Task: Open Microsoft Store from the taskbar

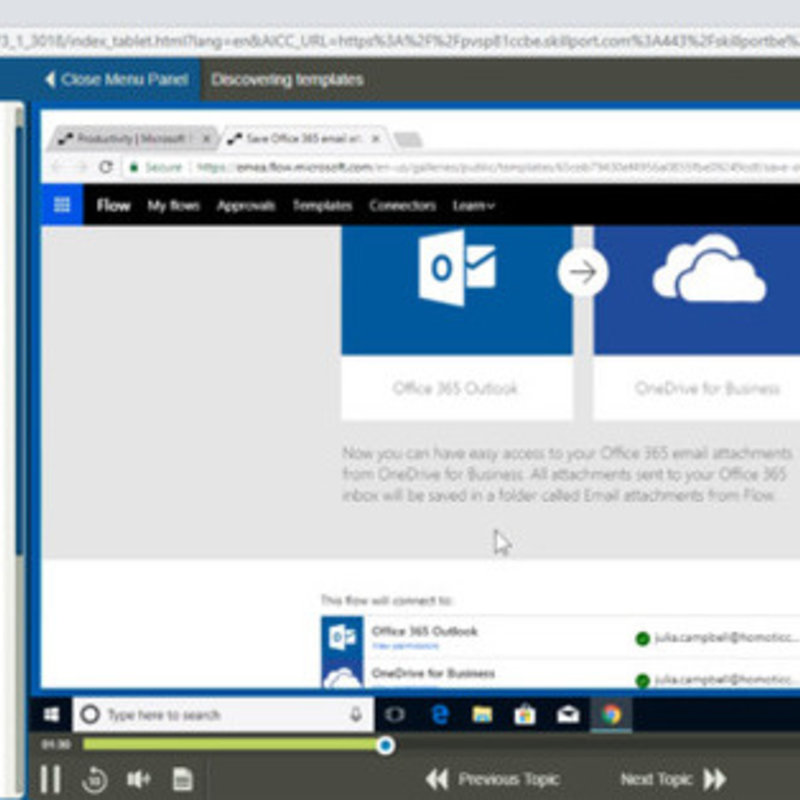Action: click(x=525, y=714)
